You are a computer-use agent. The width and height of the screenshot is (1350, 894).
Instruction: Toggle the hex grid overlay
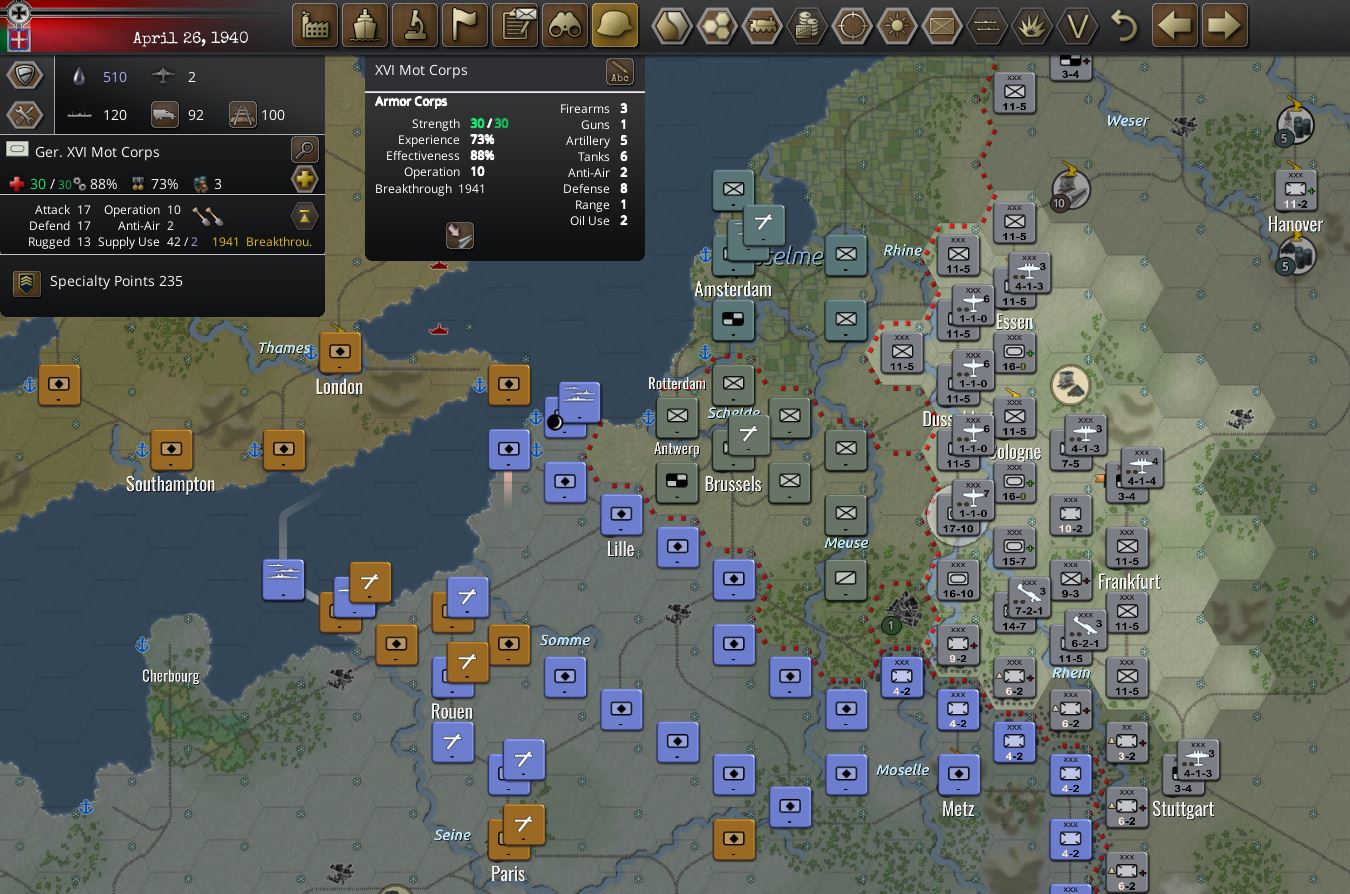[717, 26]
